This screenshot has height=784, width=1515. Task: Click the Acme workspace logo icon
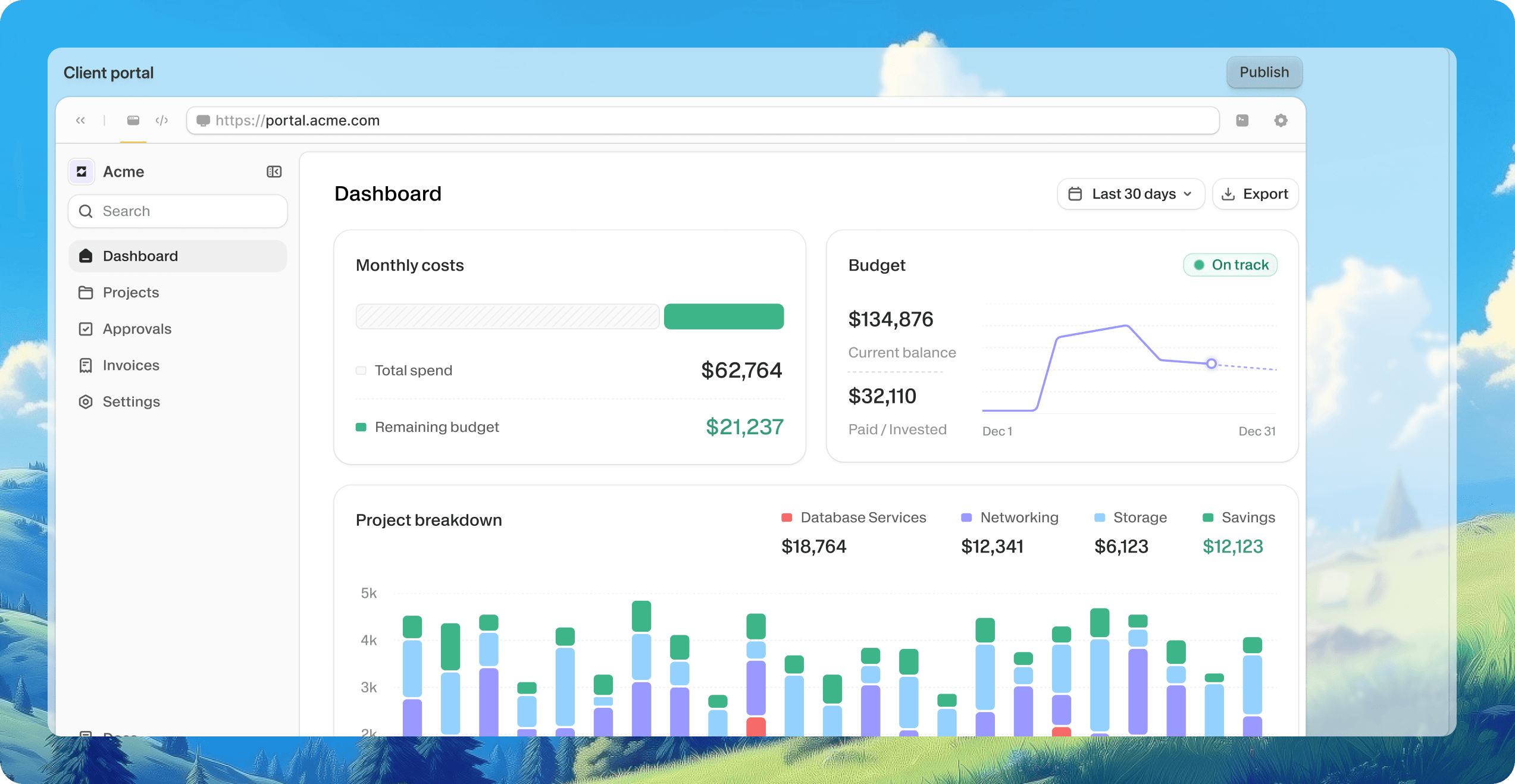(x=81, y=171)
